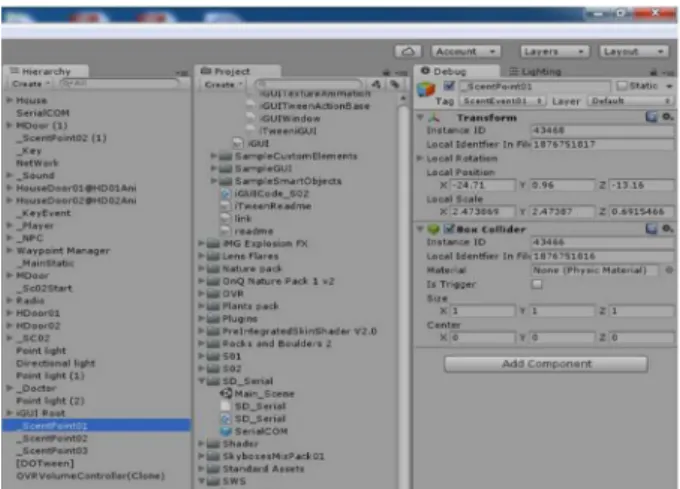Collapse the SD_Serial folder
This screenshot has height=489, width=680.
(201, 381)
